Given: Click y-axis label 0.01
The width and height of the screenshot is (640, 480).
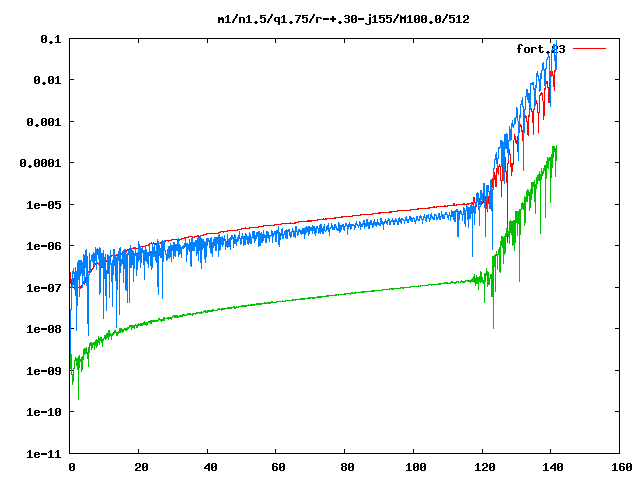Looking at the screenshot, I should click(47, 80).
